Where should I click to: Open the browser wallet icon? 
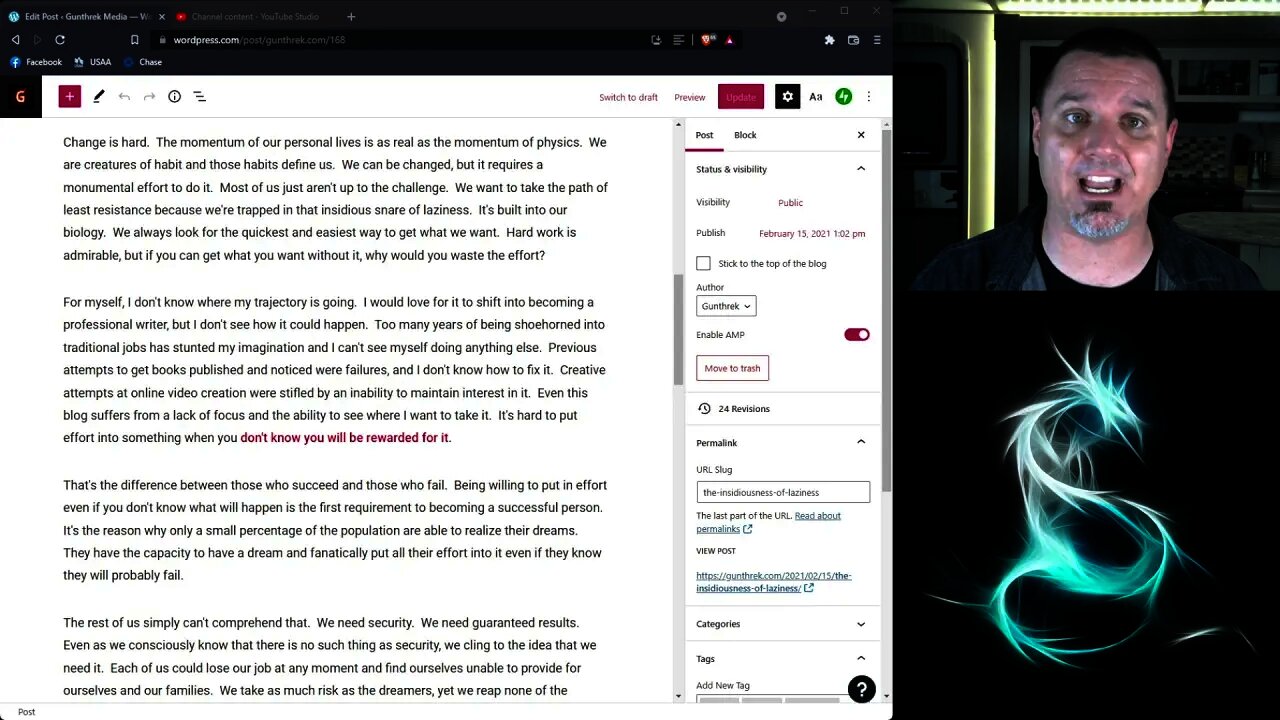coord(853,40)
